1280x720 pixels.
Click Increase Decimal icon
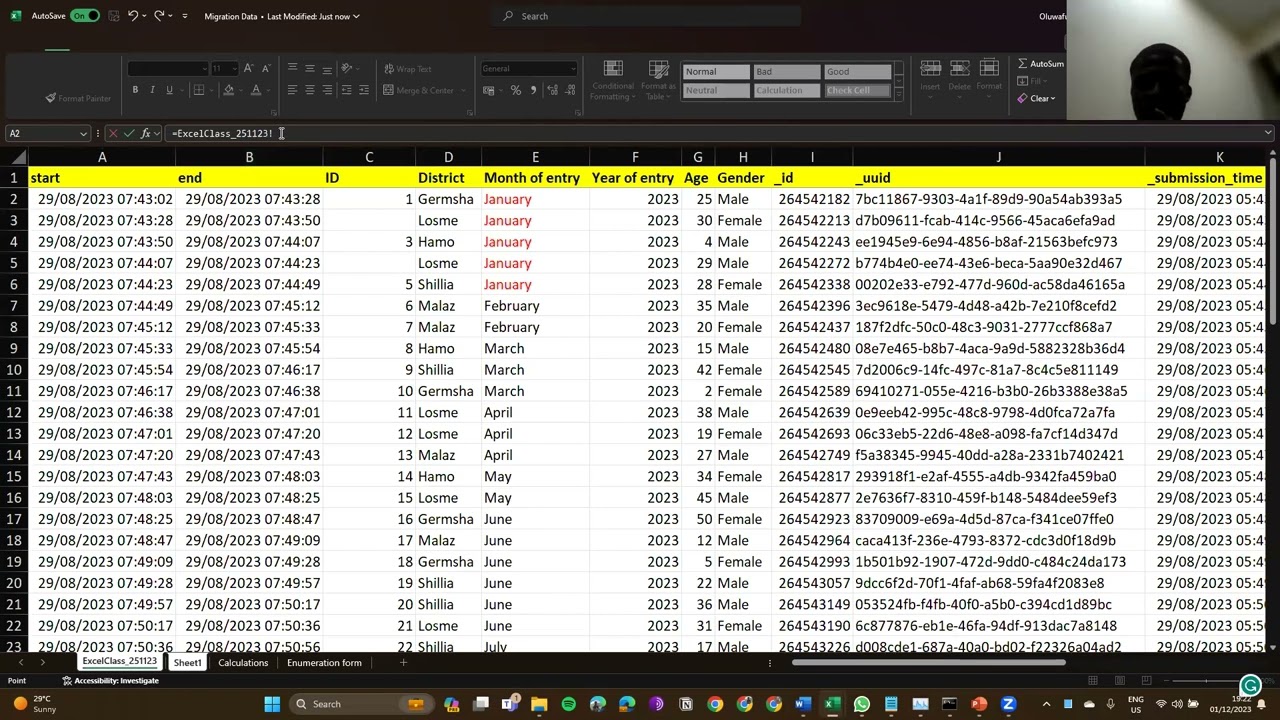(x=553, y=90)
